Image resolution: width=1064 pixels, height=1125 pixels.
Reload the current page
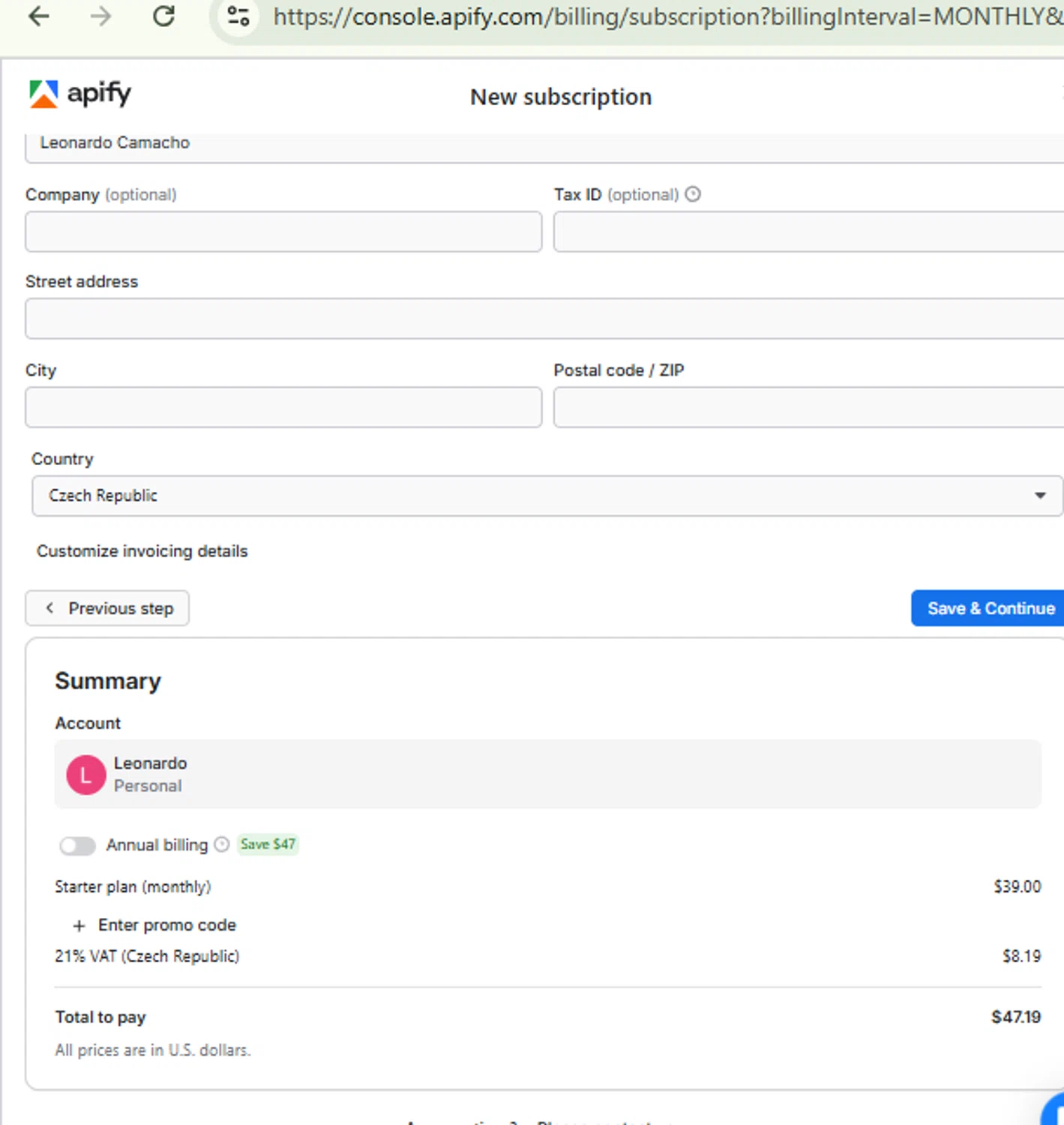[163, 16]
